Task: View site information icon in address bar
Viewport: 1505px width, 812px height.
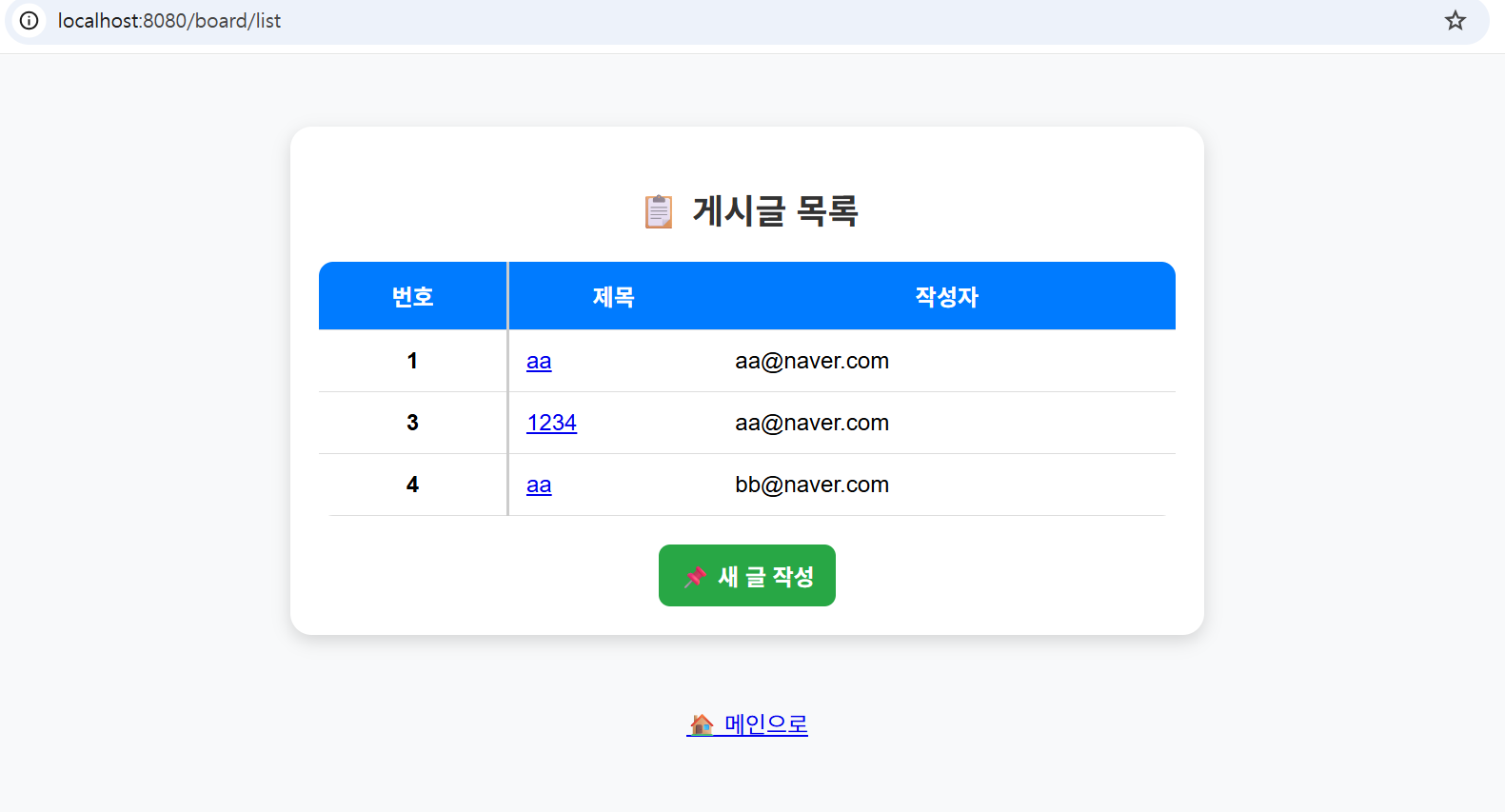Action: pos(30,20)
